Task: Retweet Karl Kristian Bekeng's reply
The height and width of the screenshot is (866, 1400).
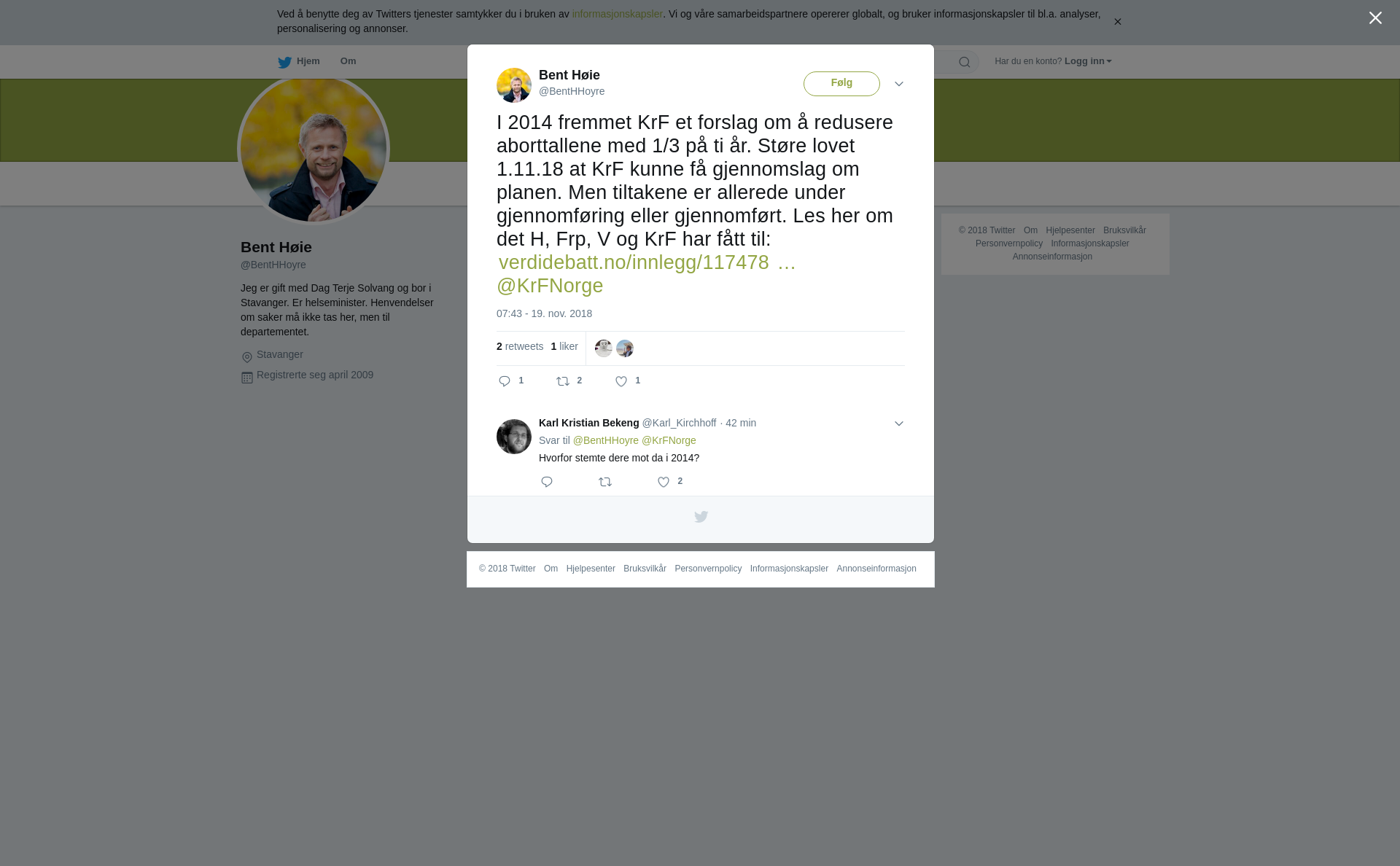Action: pyautogui.click(x=605, y=482)
